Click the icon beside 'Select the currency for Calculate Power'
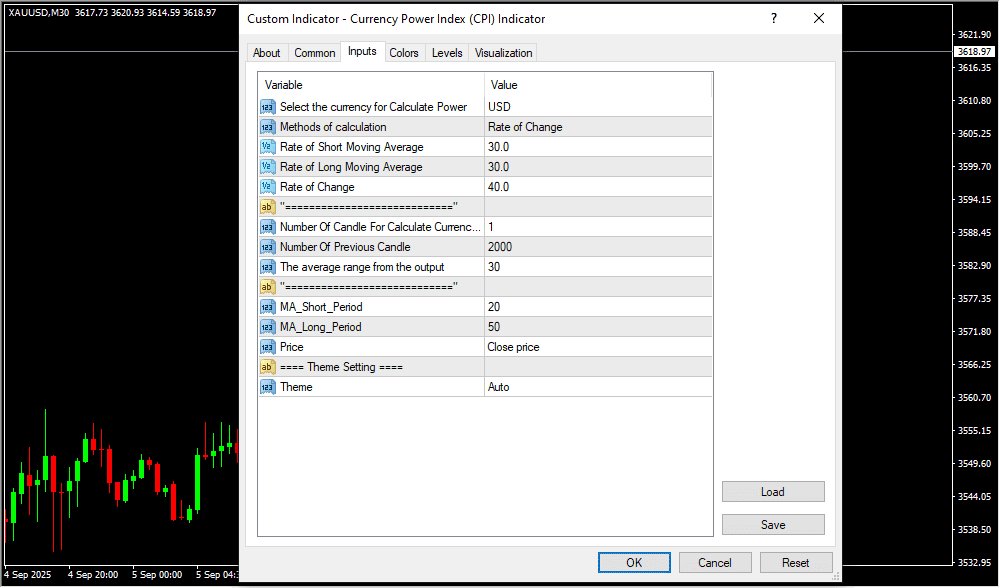 267,107
